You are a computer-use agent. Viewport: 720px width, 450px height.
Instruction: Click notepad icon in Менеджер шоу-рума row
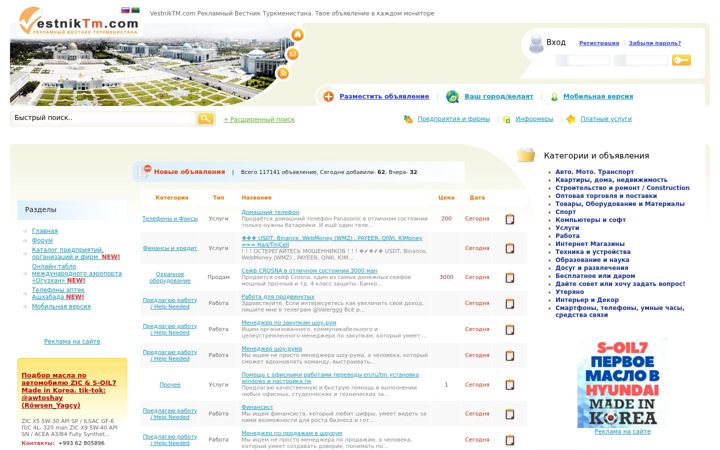[x=510, y=355]
